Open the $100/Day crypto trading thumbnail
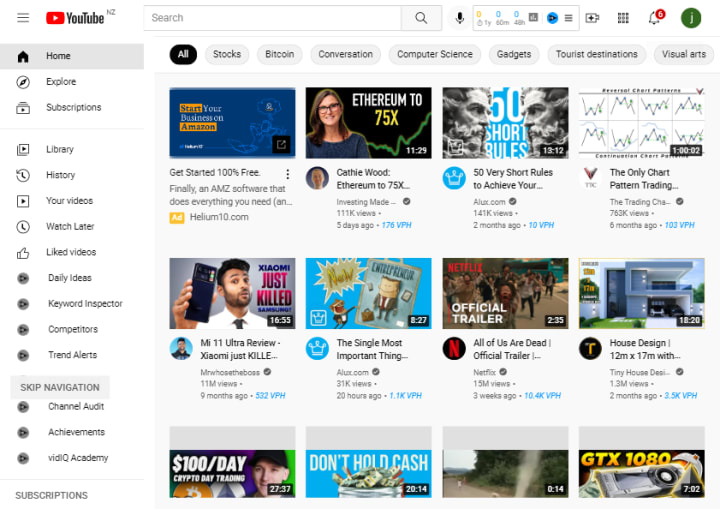Screen dimensions: 720x509 (x=232, y=474)
